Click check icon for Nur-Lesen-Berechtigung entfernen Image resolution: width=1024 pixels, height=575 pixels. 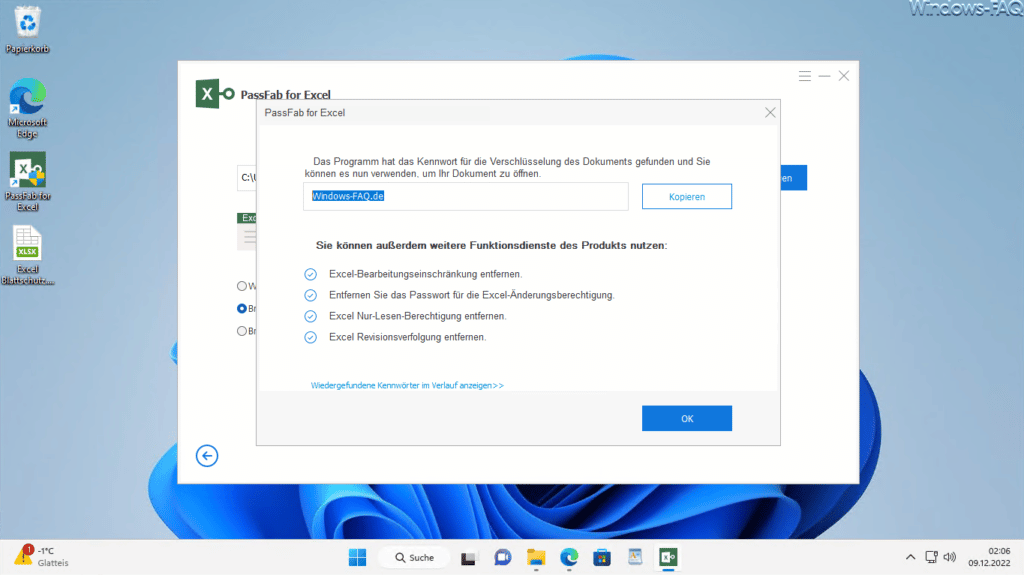(x=310, y=316)
